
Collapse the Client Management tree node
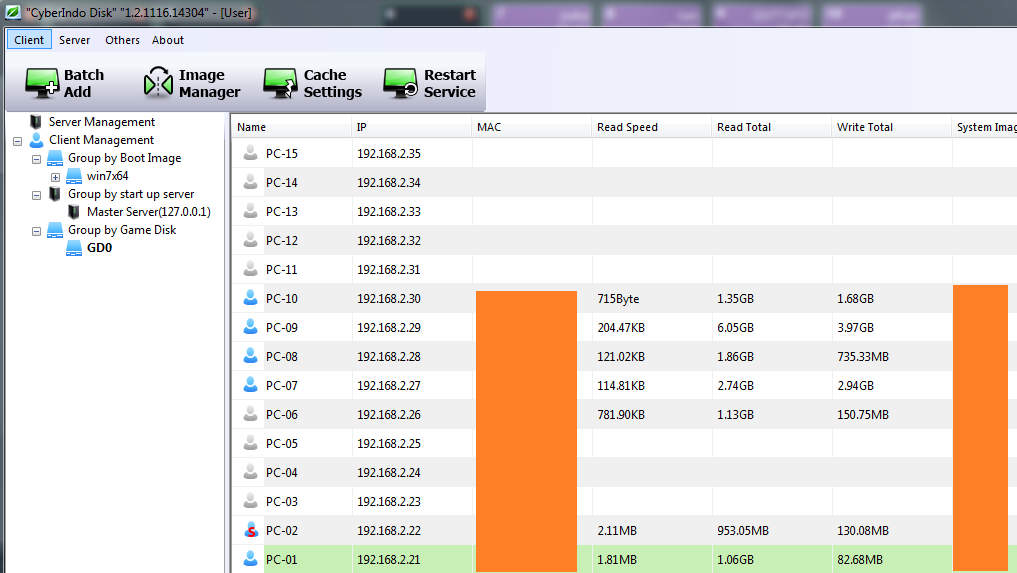pos(18,141)
